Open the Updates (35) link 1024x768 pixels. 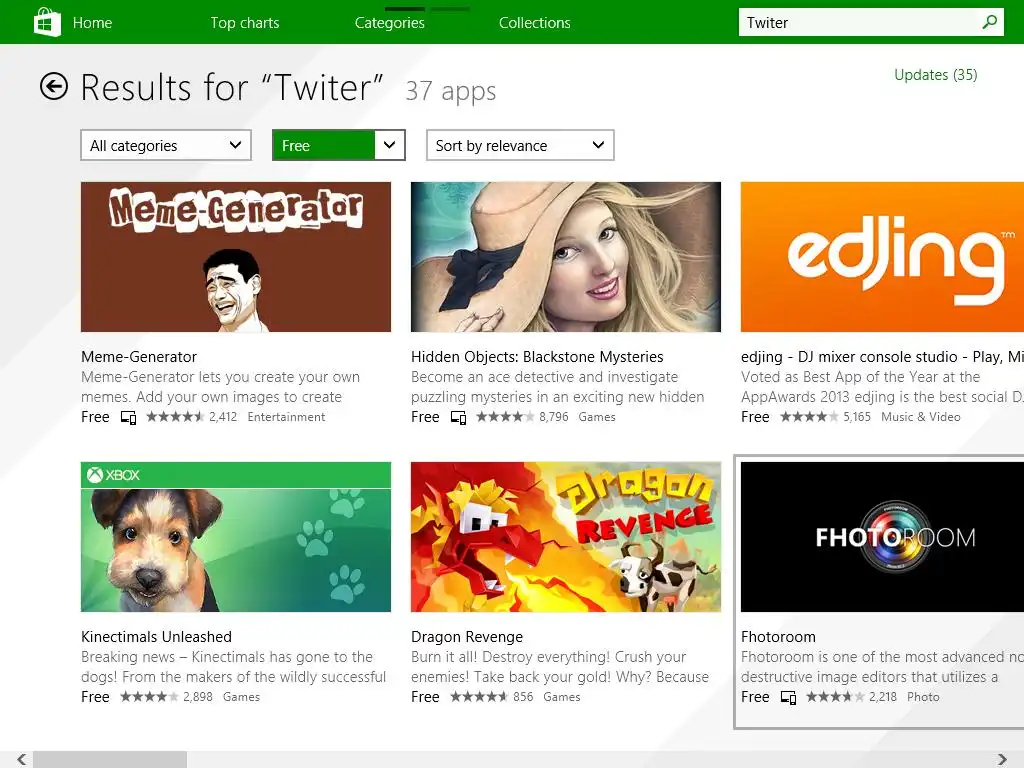coord(935,75)
